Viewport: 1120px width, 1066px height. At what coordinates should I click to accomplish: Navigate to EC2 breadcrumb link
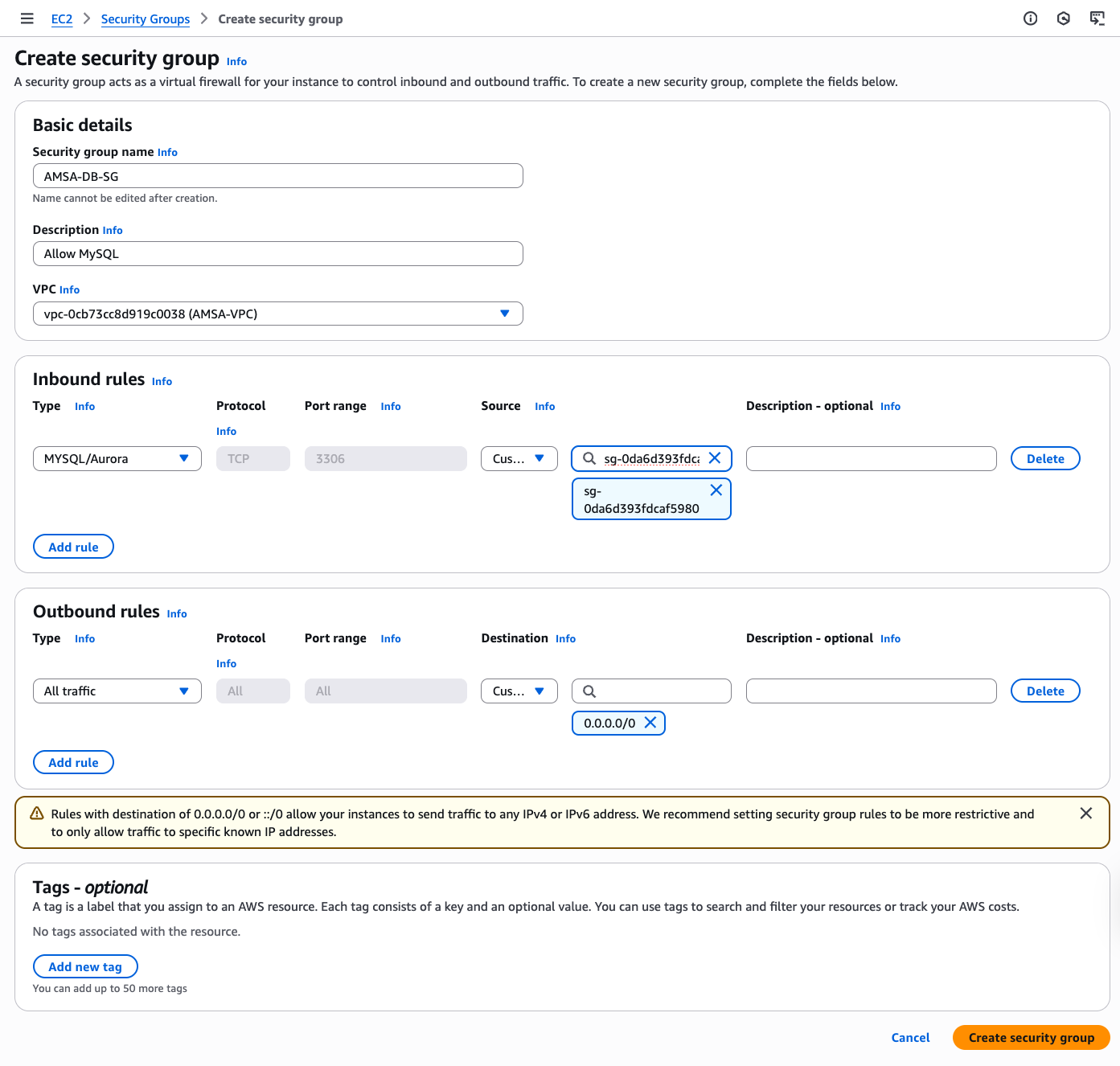[x=62, y=19]
